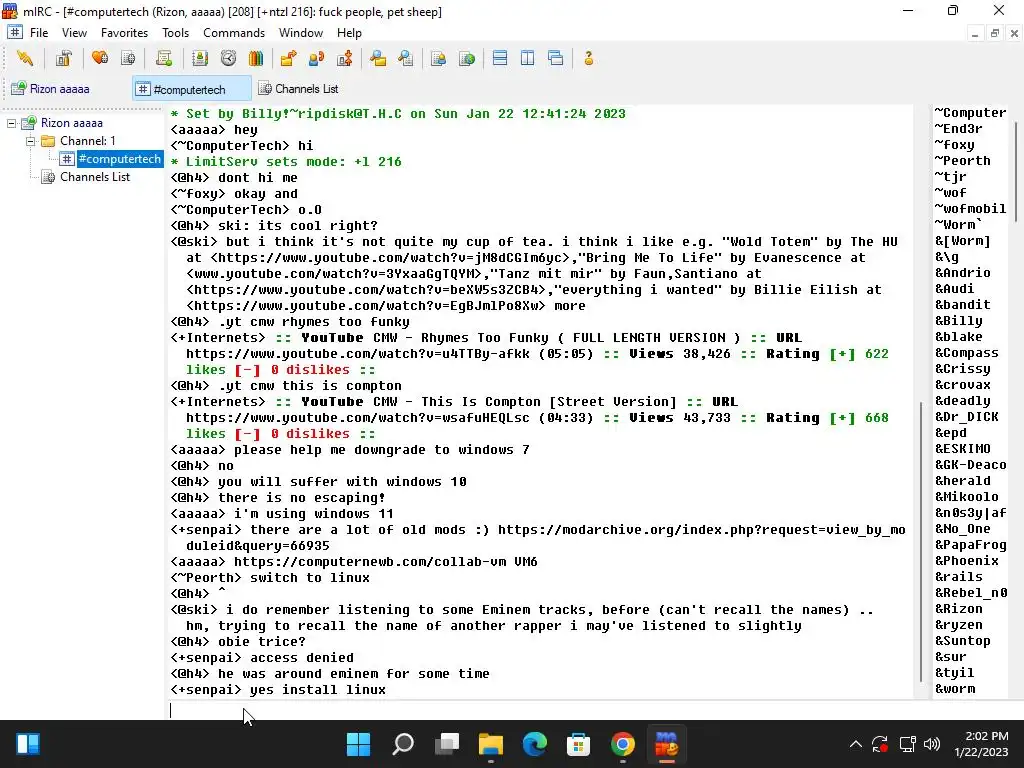The height and width of the screenshot is (768, 1024).
Task: Switch to Rizon aaaaa status tab
Action: tap(51, 88)
